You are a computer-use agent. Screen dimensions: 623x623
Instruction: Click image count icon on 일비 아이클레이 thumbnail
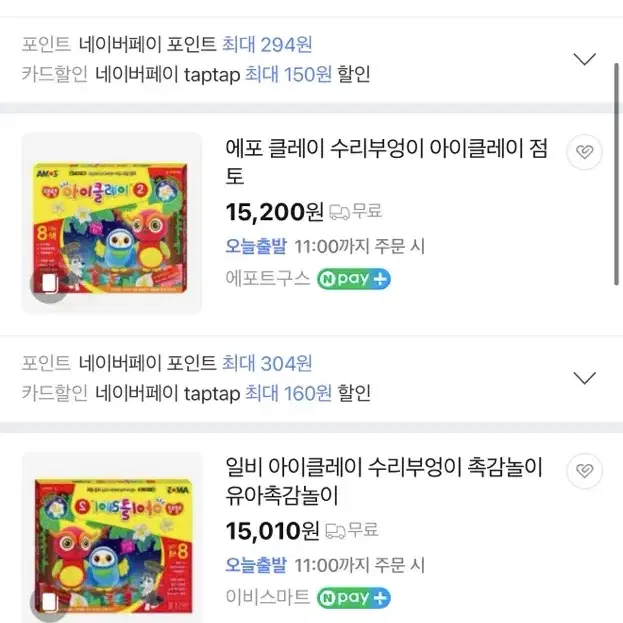[48, 603]
